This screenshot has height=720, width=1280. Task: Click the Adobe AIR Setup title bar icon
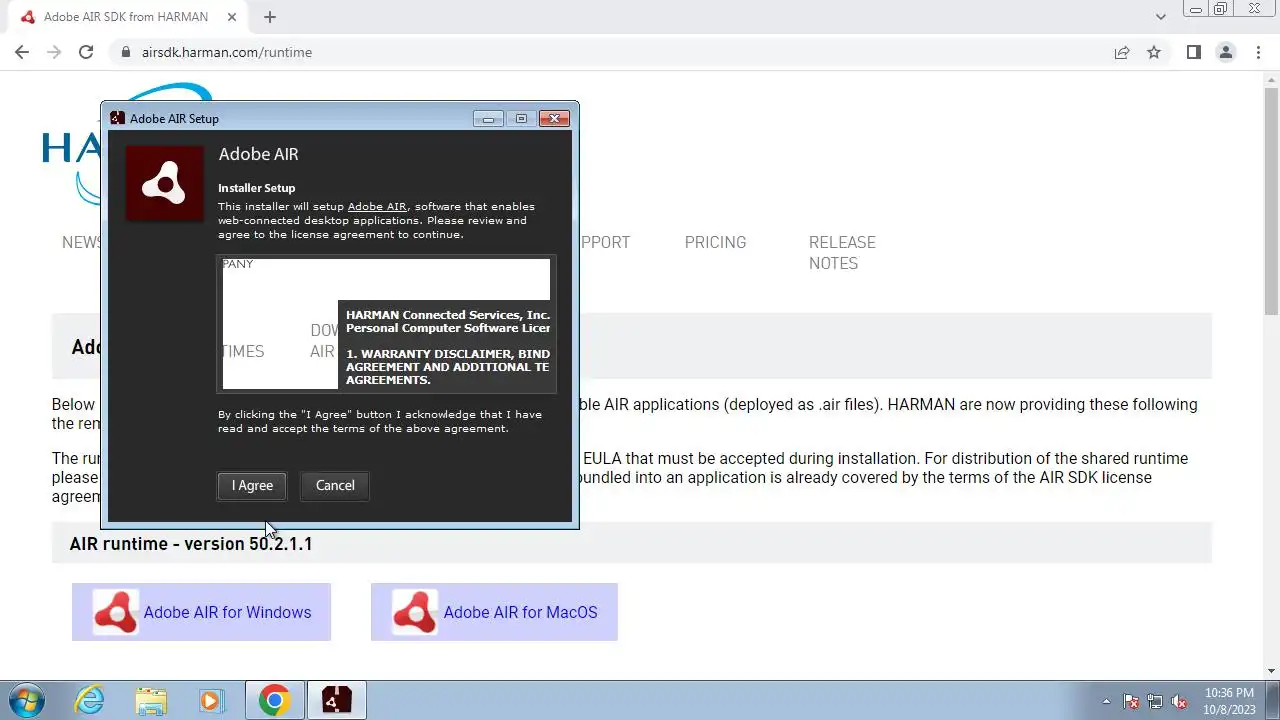[118, 118]
